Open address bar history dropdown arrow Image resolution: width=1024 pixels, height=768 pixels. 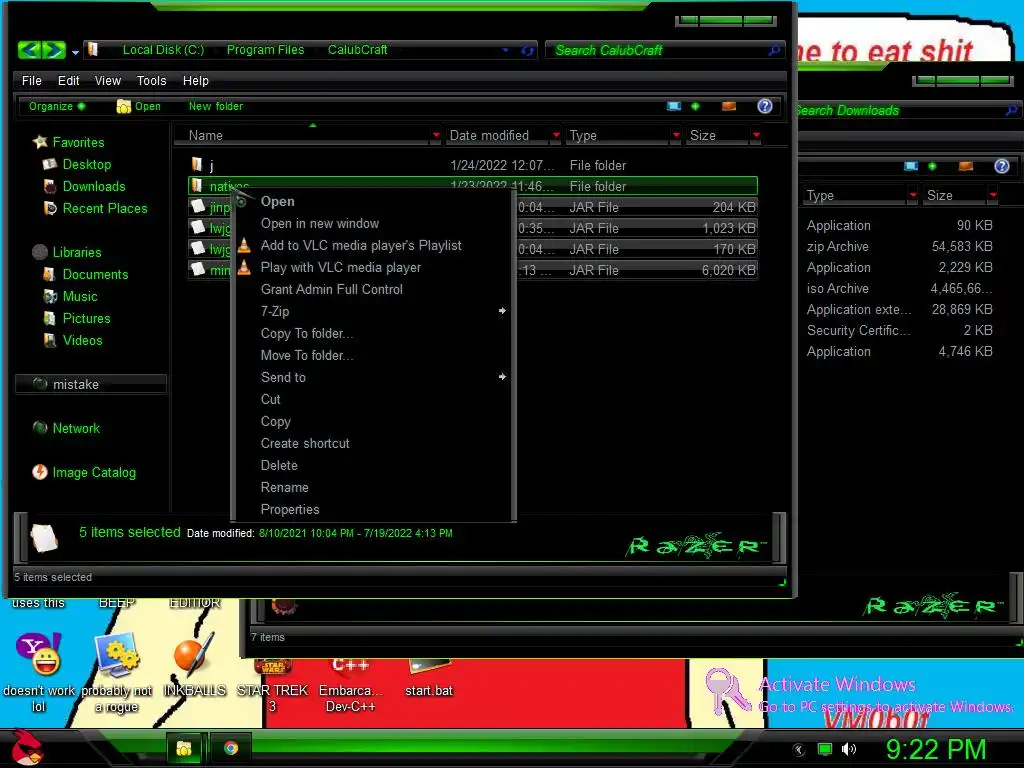click(505, 50)
